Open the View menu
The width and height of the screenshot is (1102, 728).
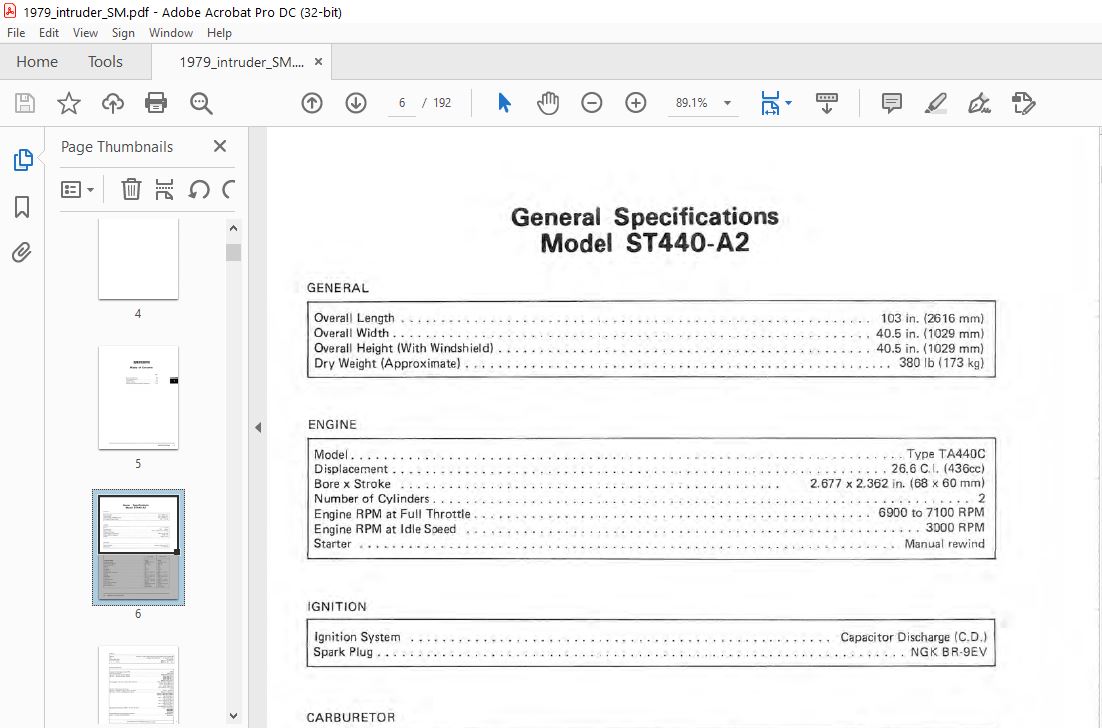pos(85,32)
